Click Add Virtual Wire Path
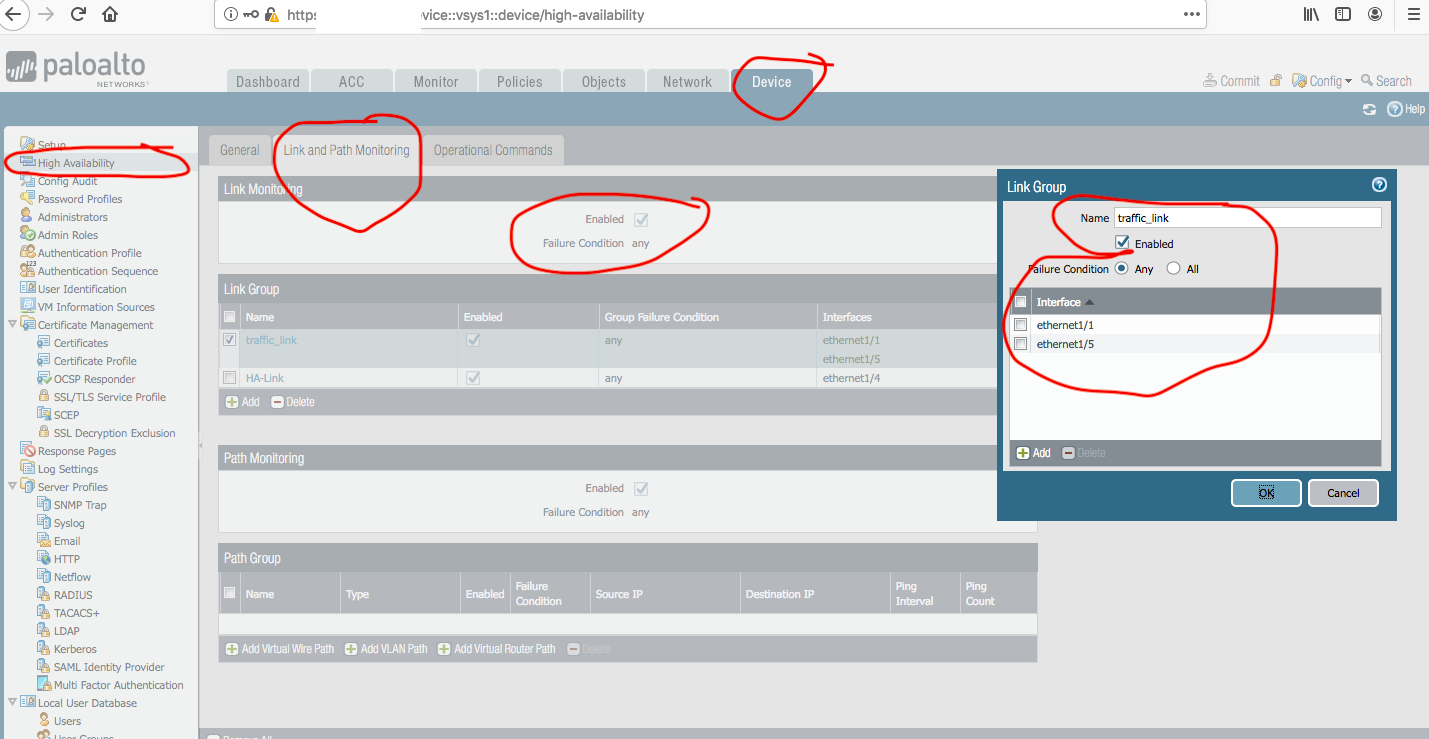 click(x=279, y=649)
